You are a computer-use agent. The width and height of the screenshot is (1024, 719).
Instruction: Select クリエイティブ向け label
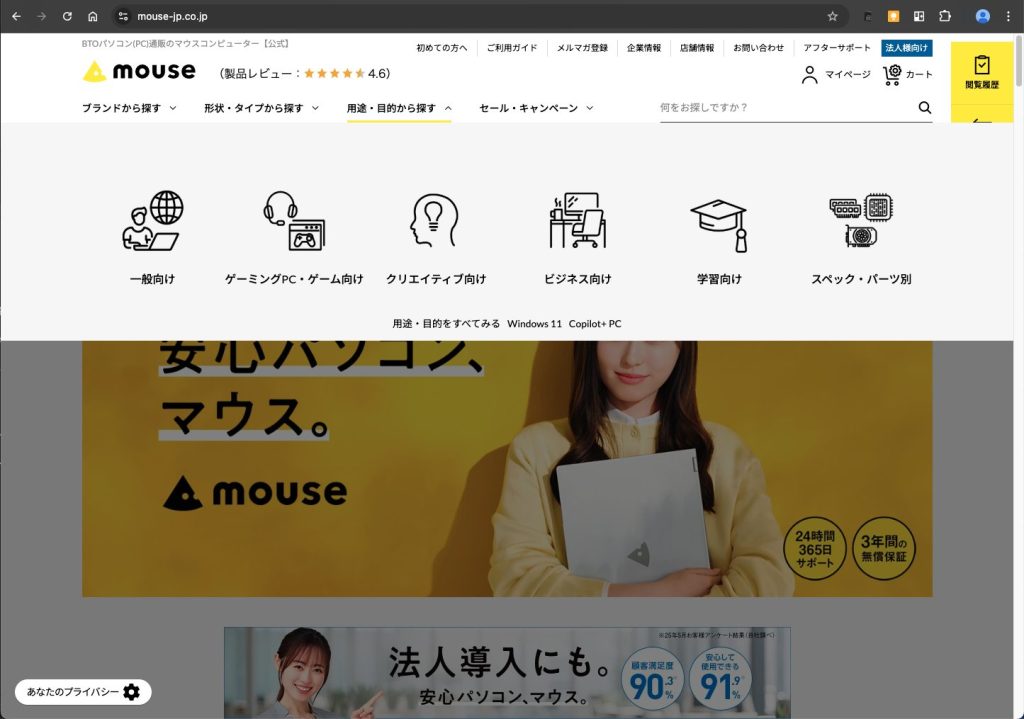pos(436,280)
